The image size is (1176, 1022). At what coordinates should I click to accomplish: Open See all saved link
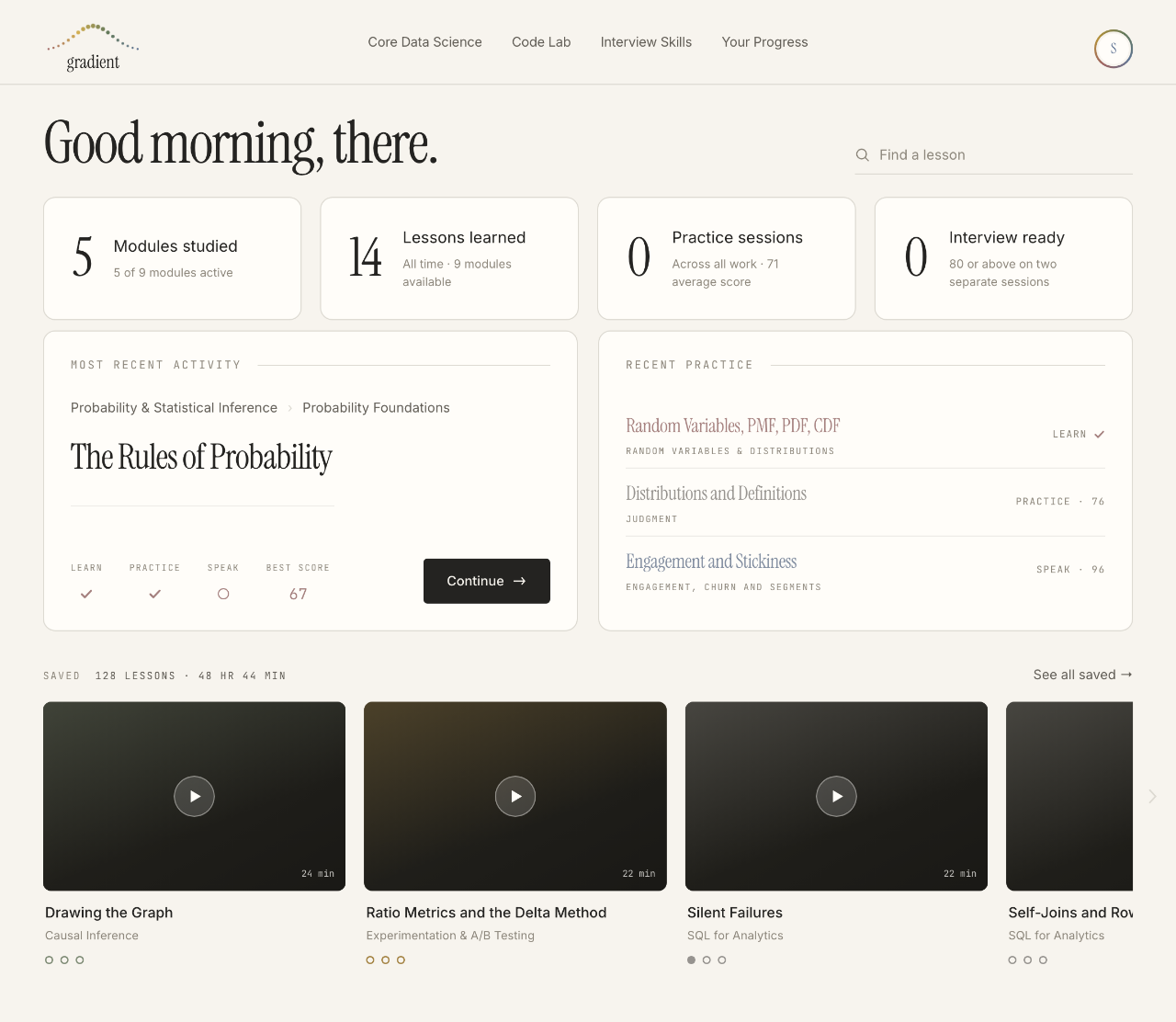[x=1082, y=675]
